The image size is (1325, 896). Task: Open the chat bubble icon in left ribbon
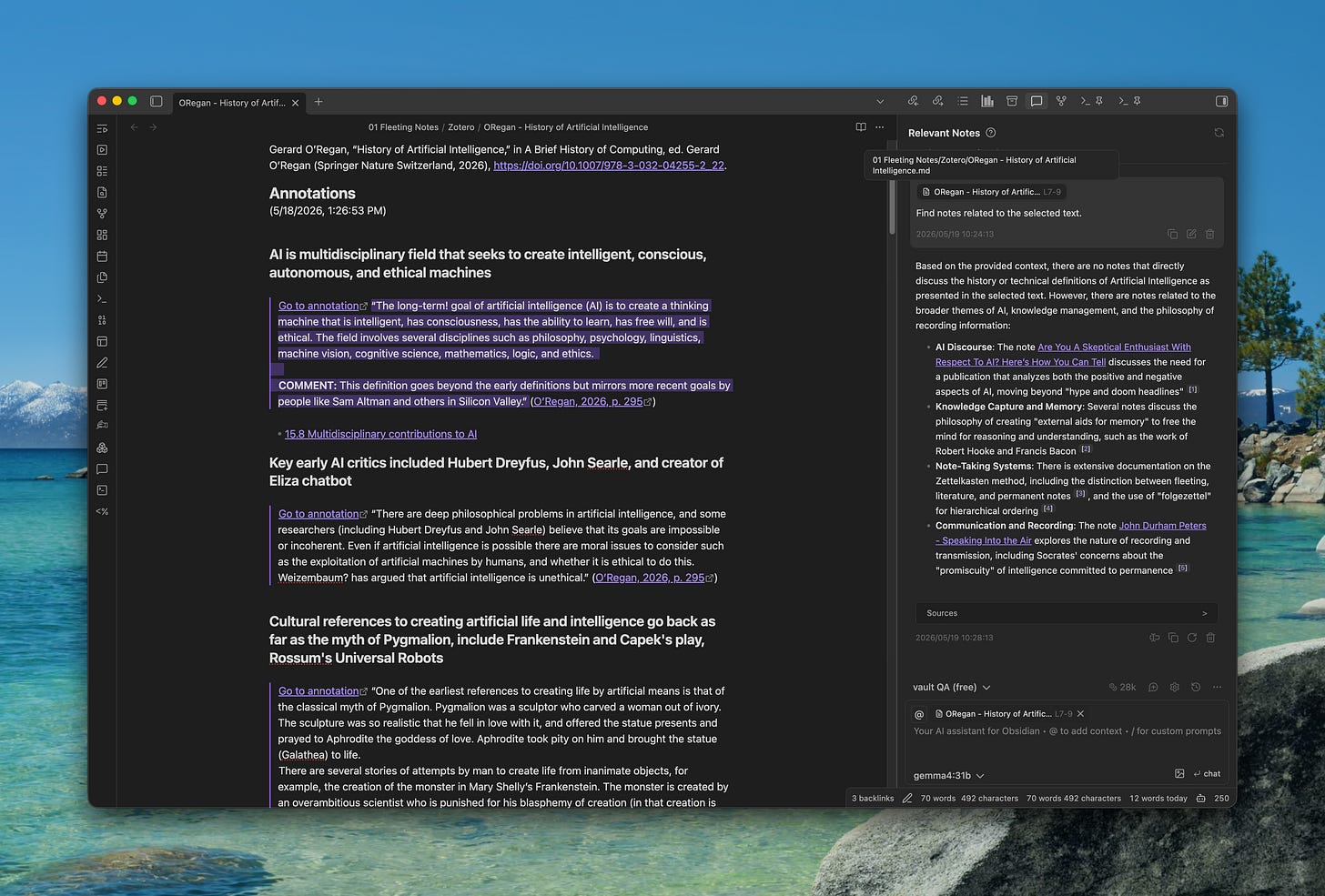[102, 469]
